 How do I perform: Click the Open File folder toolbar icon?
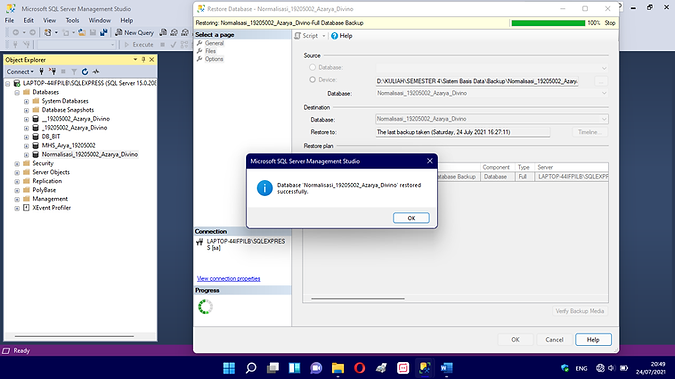point(82,32)
